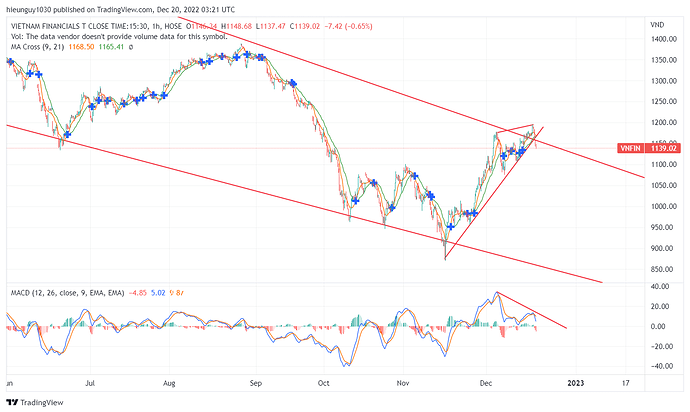Image resolution: width=690 pixels, height=412 pixels.
Task: Click the 1250.00 price axis label
Action: tap(664, 101)
